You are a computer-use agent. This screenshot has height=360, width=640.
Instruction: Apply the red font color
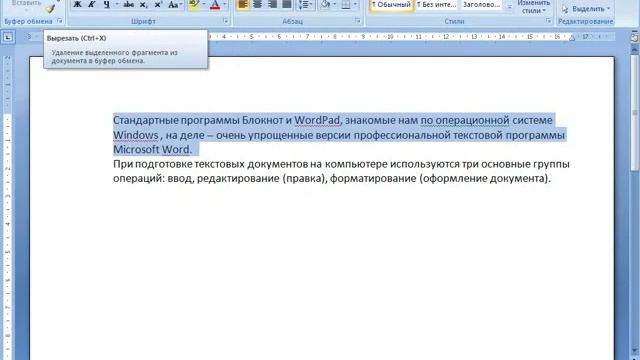(x=215, y=5)
